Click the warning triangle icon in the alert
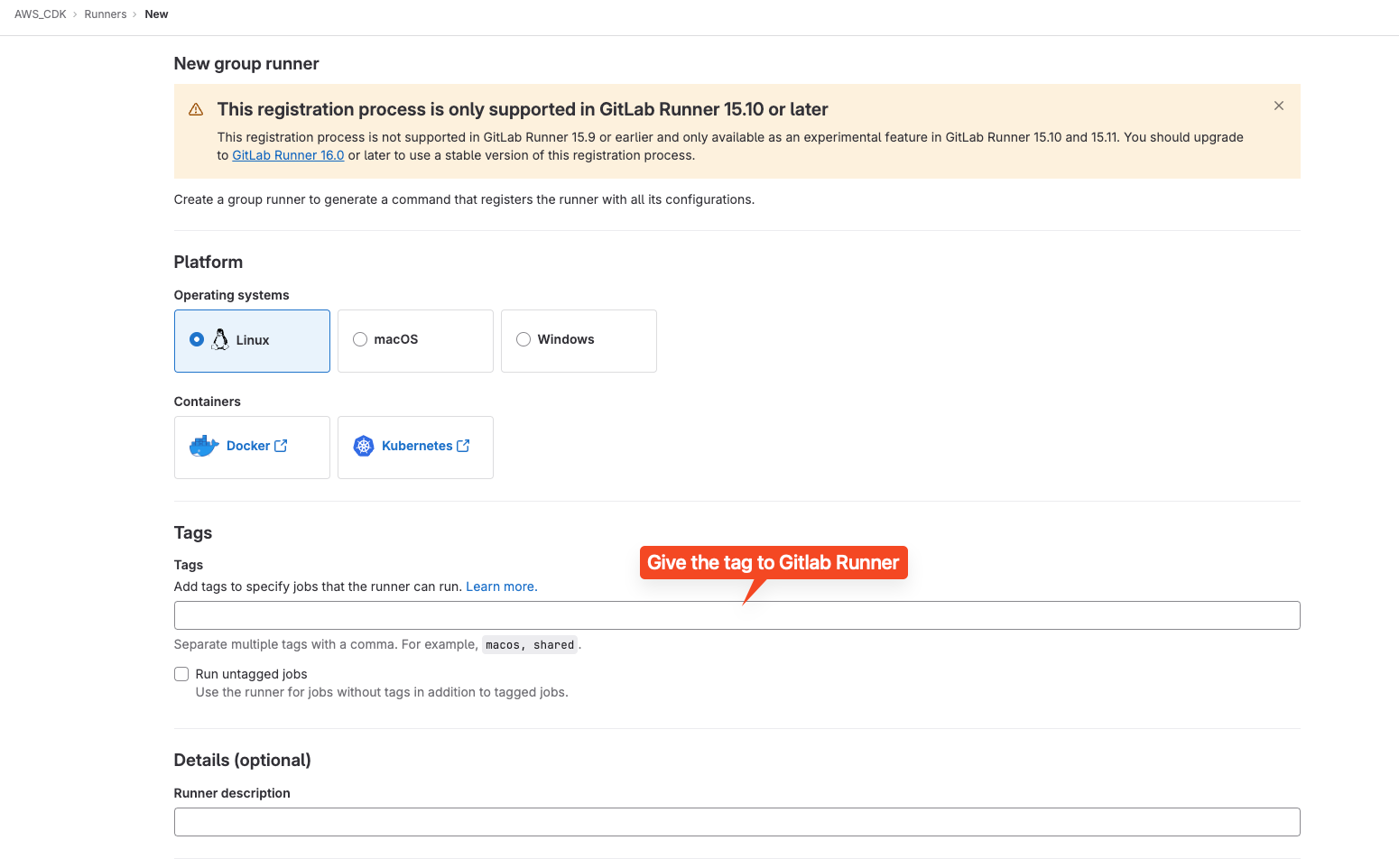Screen dimensions: 1399x868 [196, 109]
